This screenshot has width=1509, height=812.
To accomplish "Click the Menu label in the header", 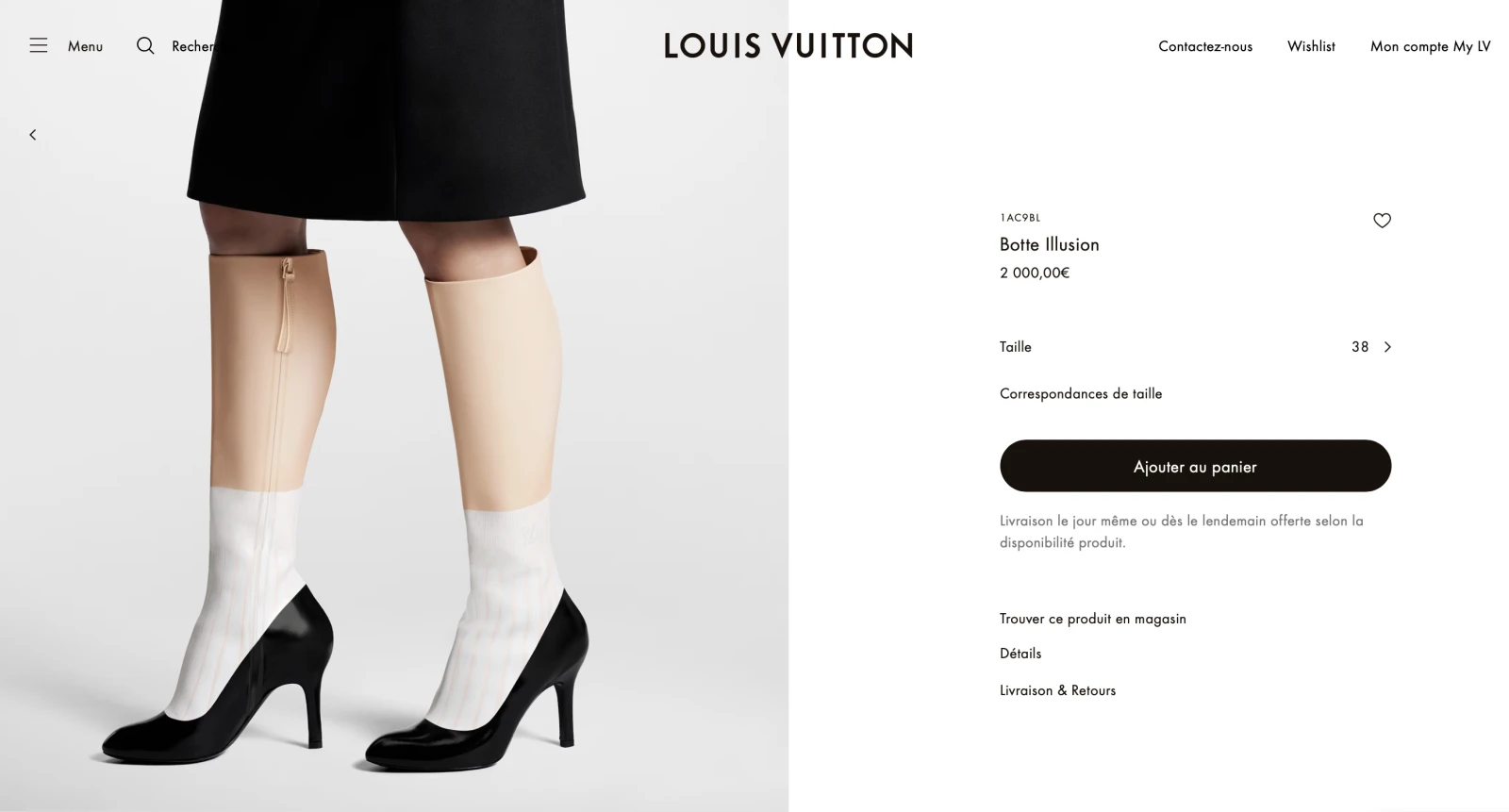I will point(85,46).
